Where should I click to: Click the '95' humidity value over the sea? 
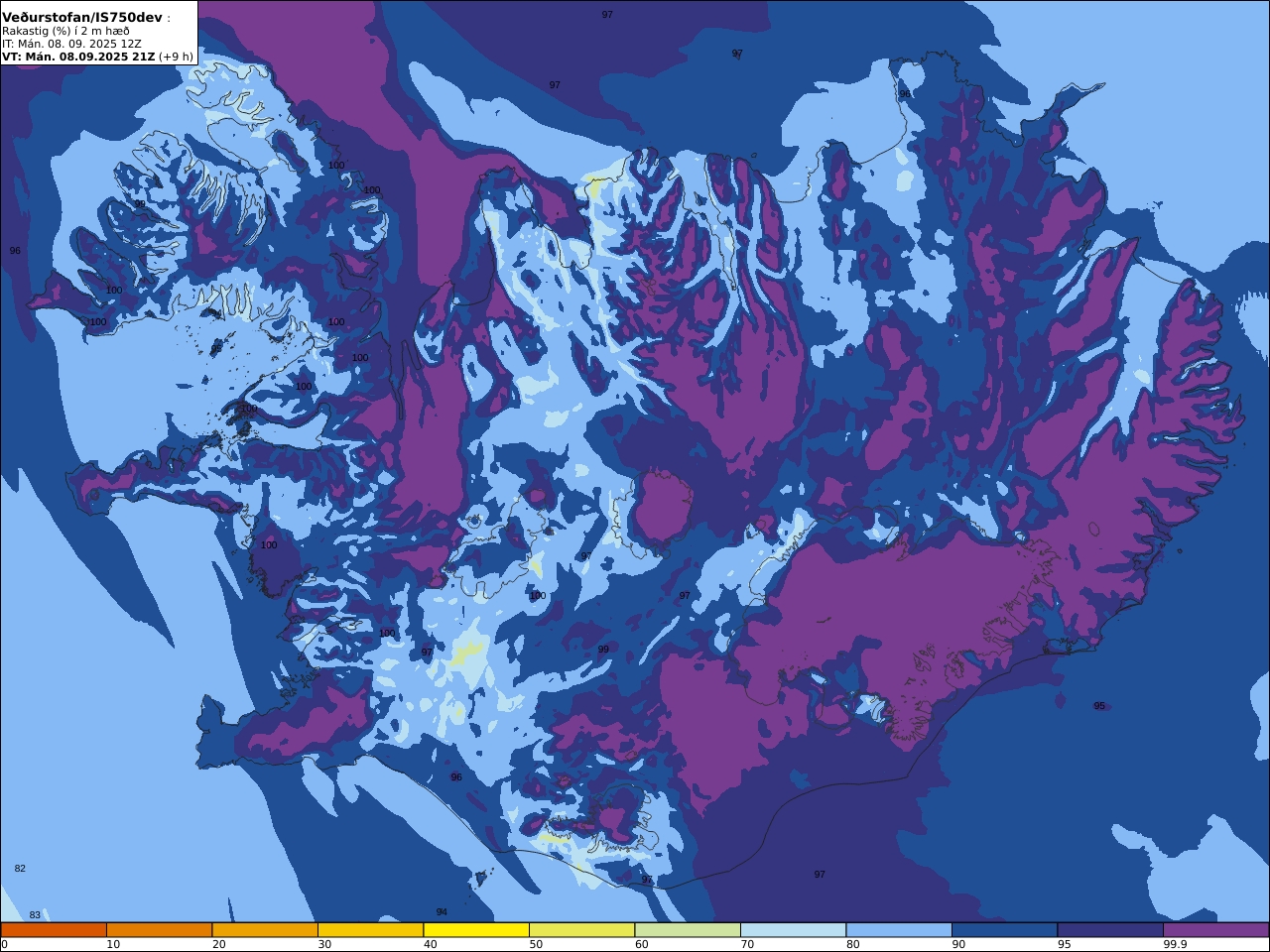pos(1099,706)
